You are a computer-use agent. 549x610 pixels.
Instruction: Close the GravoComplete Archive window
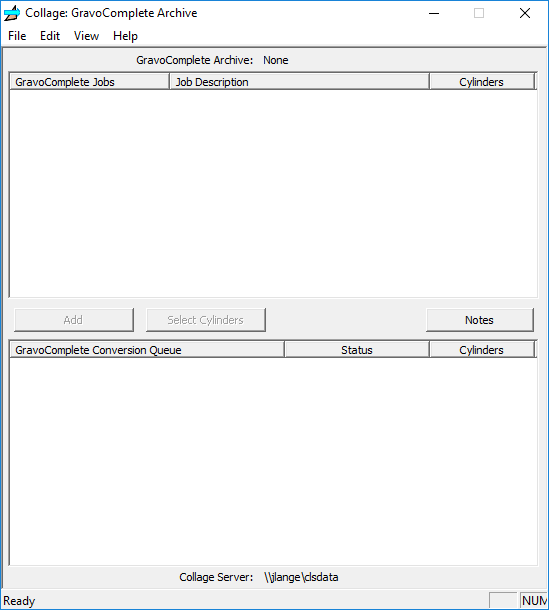[x=525, y=13]
